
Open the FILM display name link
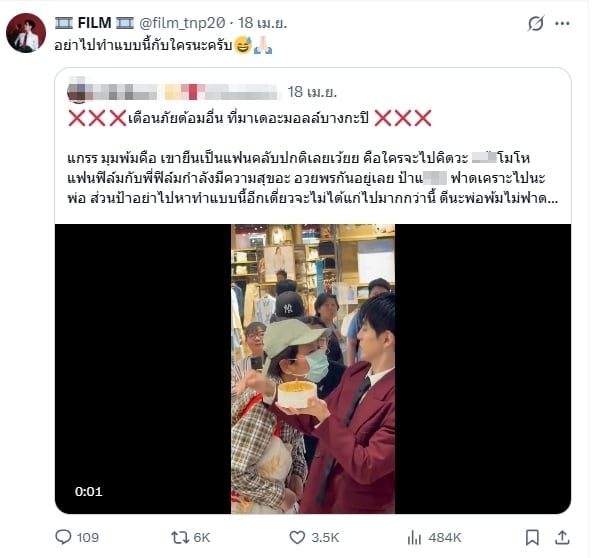(94, 23)
